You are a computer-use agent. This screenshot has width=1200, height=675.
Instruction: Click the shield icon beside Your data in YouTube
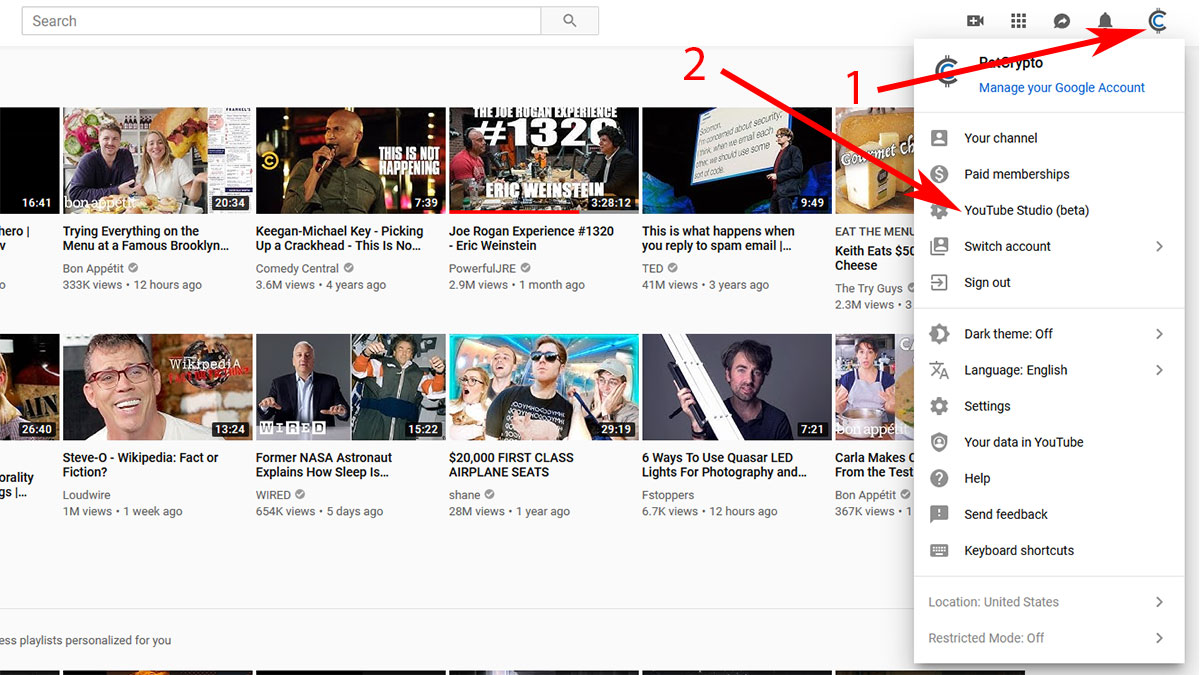[939, 442]
